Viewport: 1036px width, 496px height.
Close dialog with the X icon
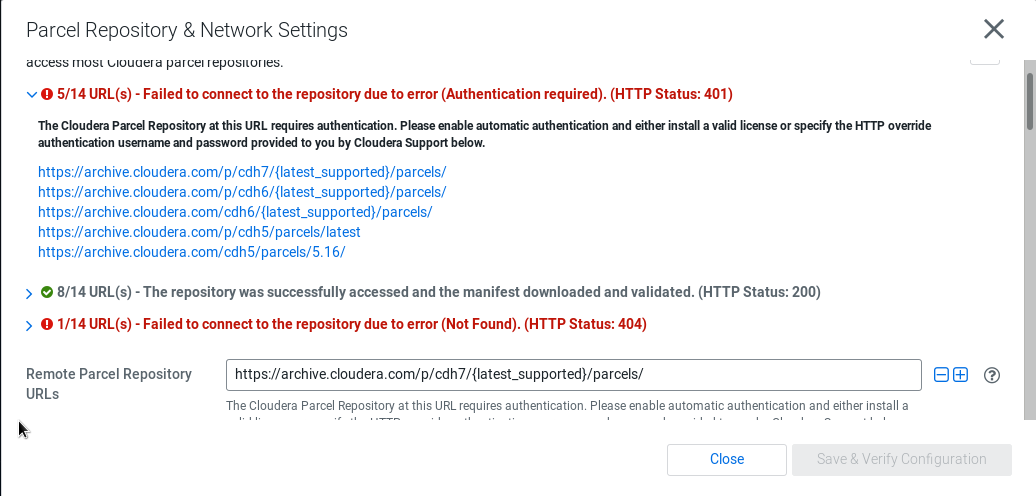point(994,29)
